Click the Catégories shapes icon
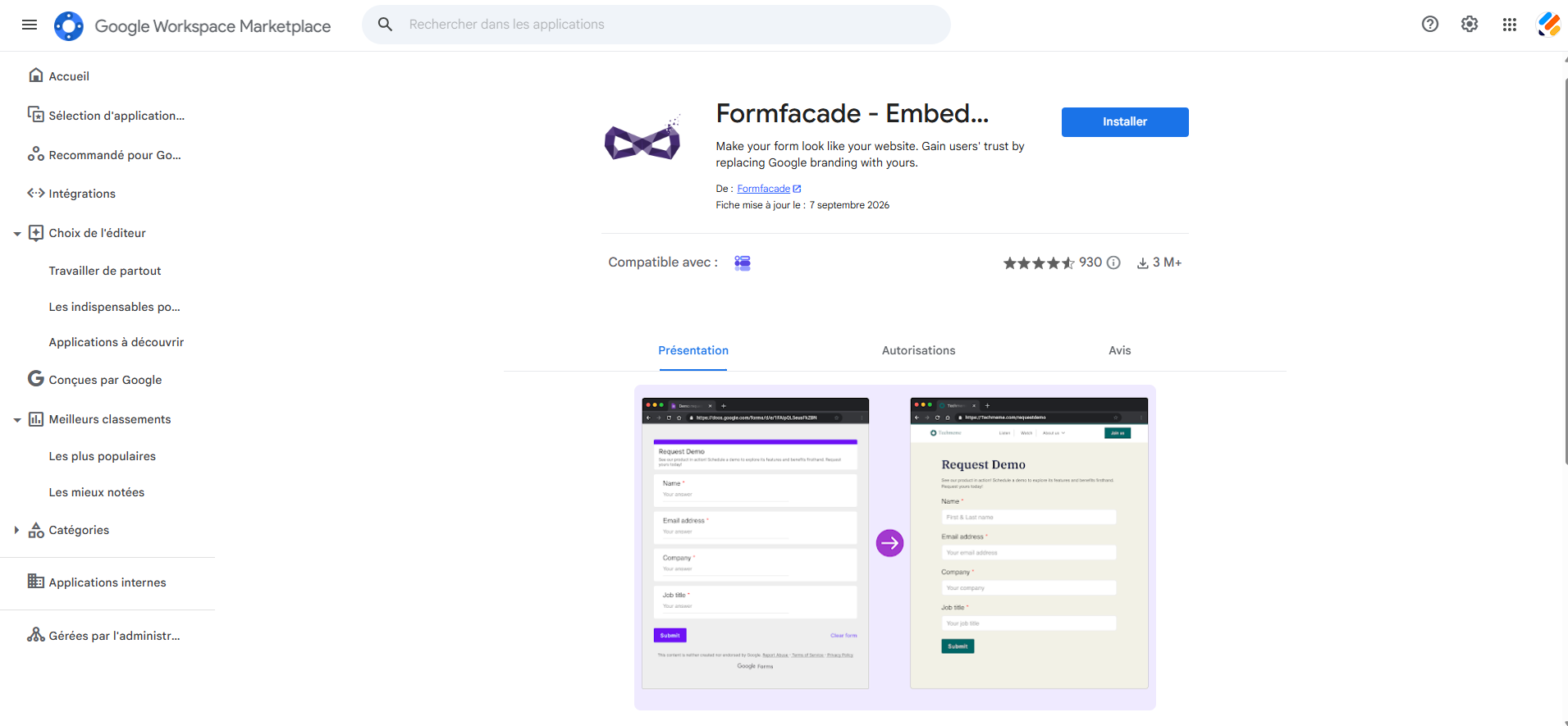 (36, 530)
